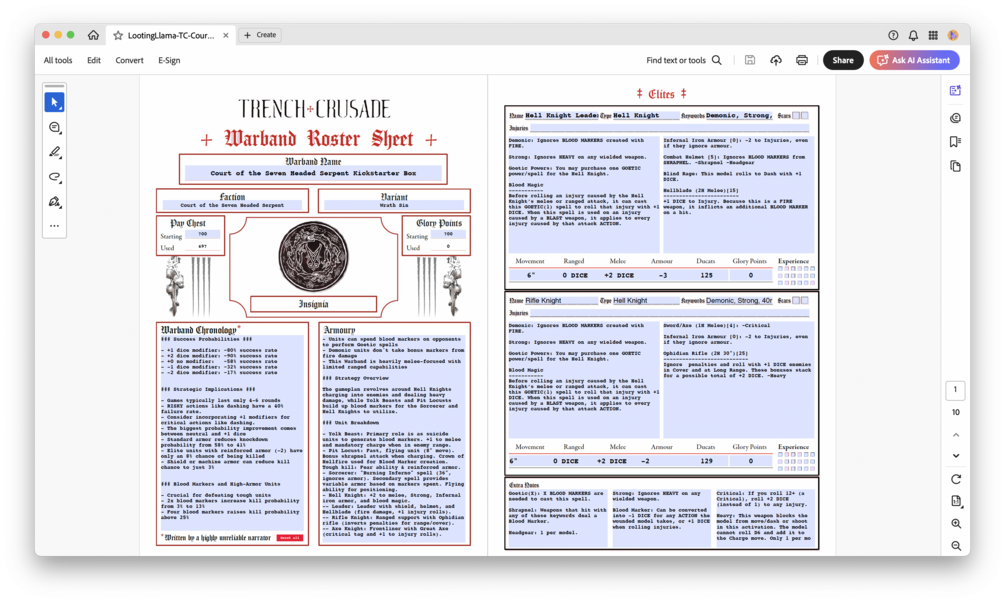Click Pay Chest Used value field
1005x602 pixels.
pyautogui.click(x=203, y=247)
